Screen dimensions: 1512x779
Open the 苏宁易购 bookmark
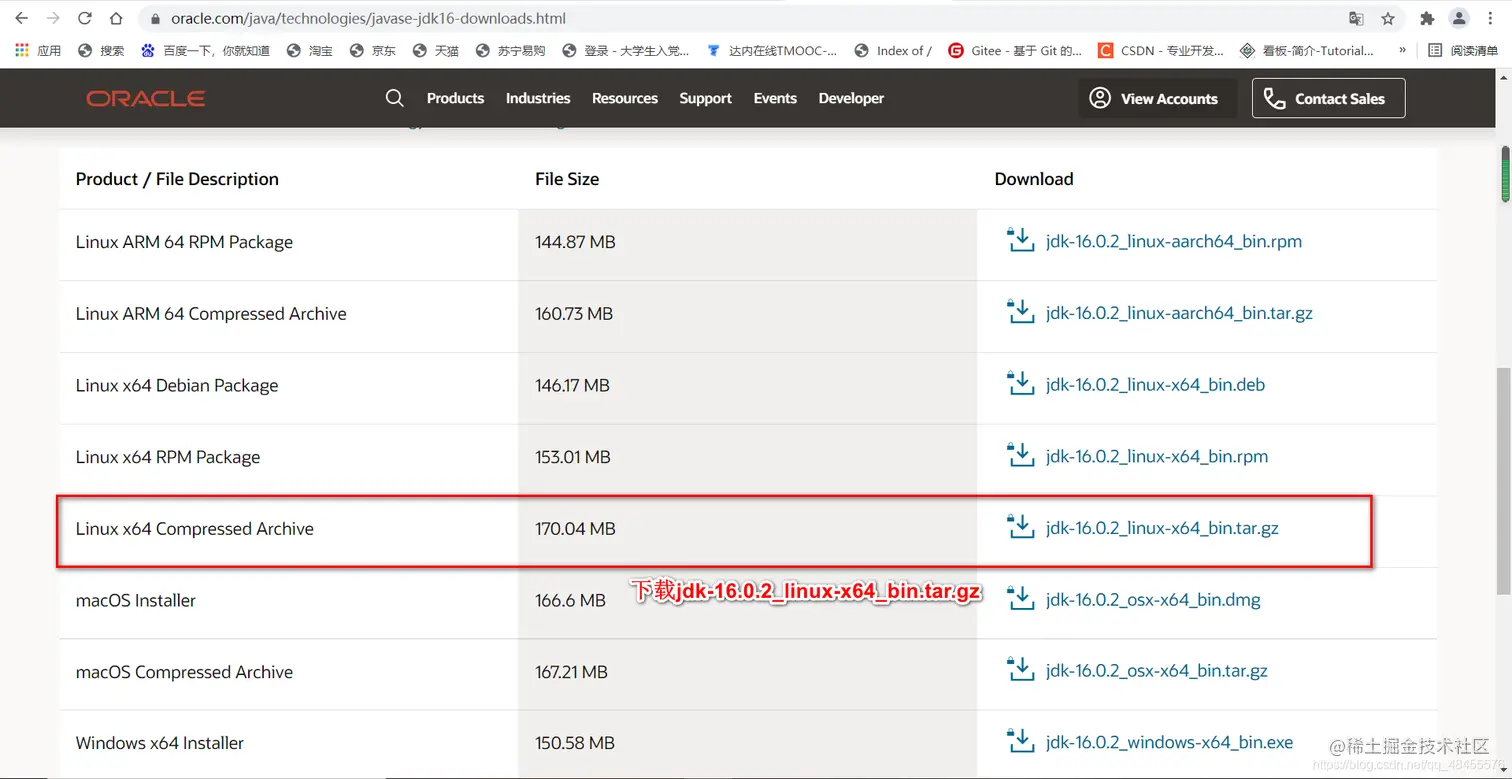[510, 50]
